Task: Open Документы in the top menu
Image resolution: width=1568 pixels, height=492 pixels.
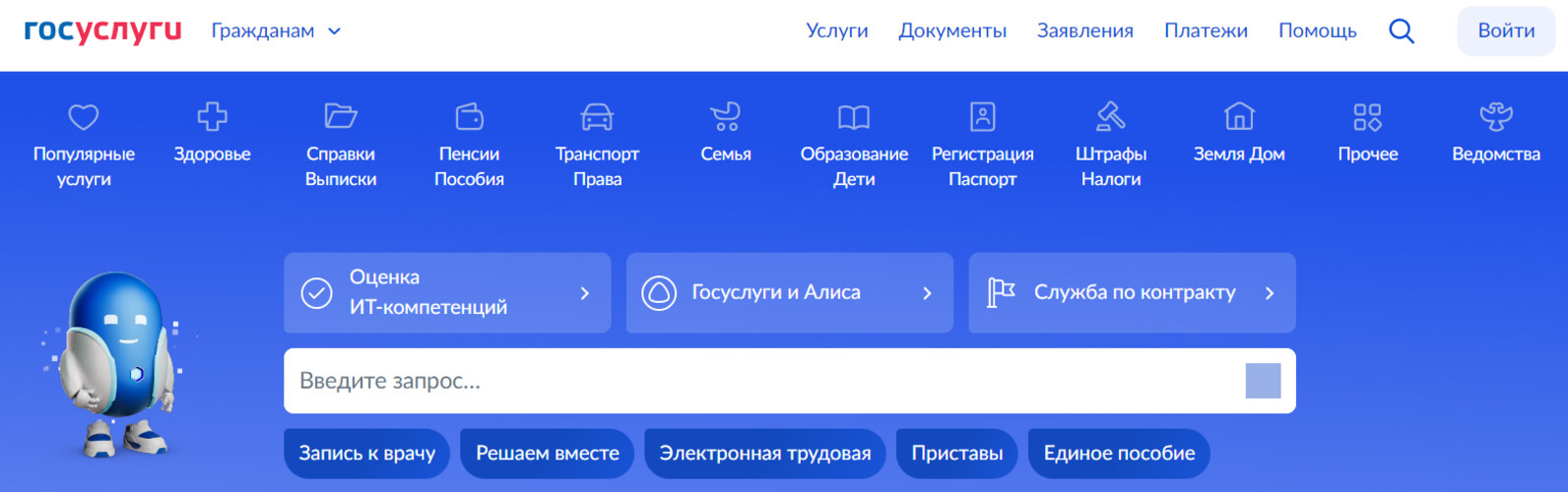Action: coord(952,31)
